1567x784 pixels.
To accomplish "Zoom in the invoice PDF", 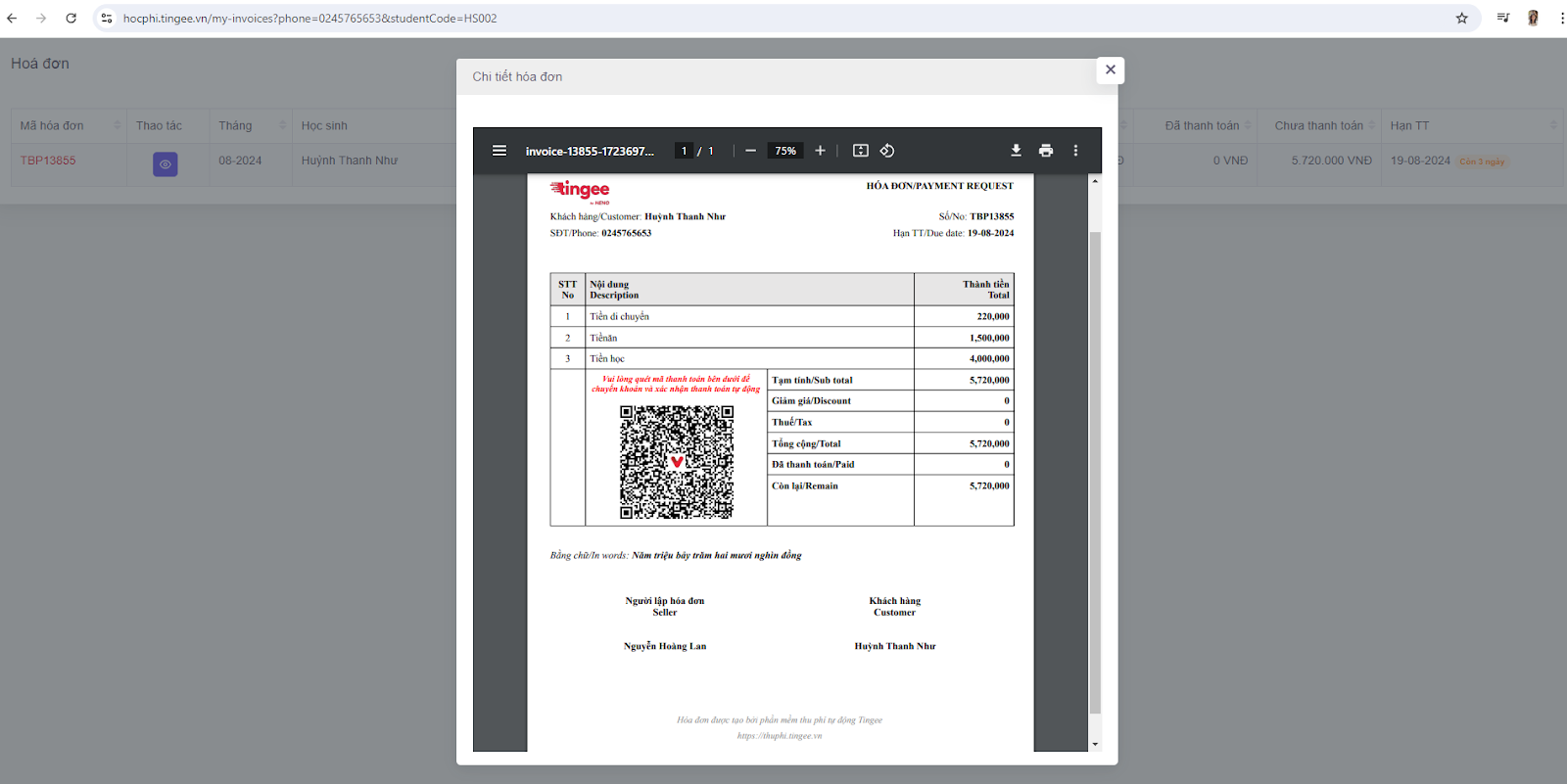I will [x=820, y=151].
